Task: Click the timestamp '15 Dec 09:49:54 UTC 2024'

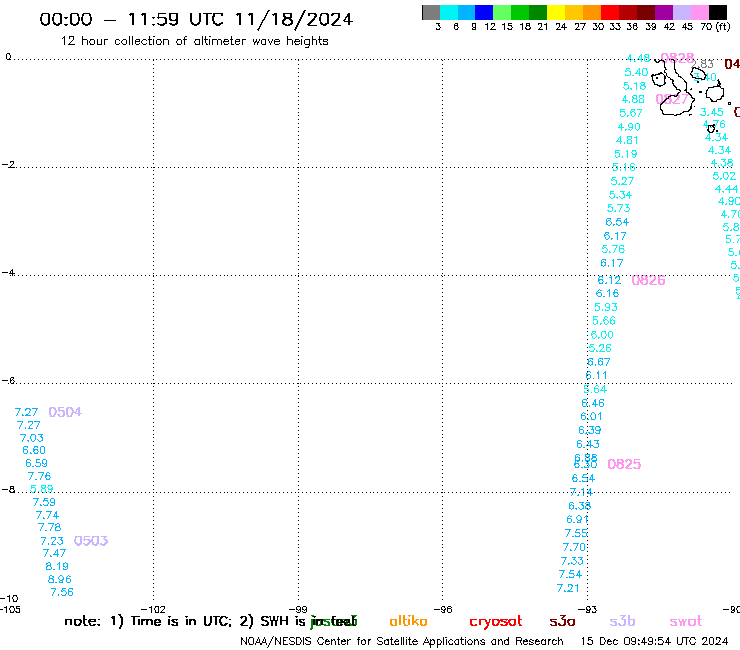Action: pyautogui.click(x=654, y=641)
